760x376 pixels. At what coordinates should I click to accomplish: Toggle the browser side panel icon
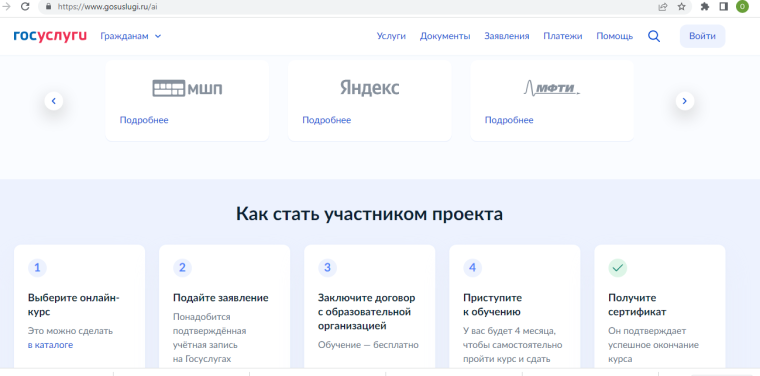tap(724, 7)
